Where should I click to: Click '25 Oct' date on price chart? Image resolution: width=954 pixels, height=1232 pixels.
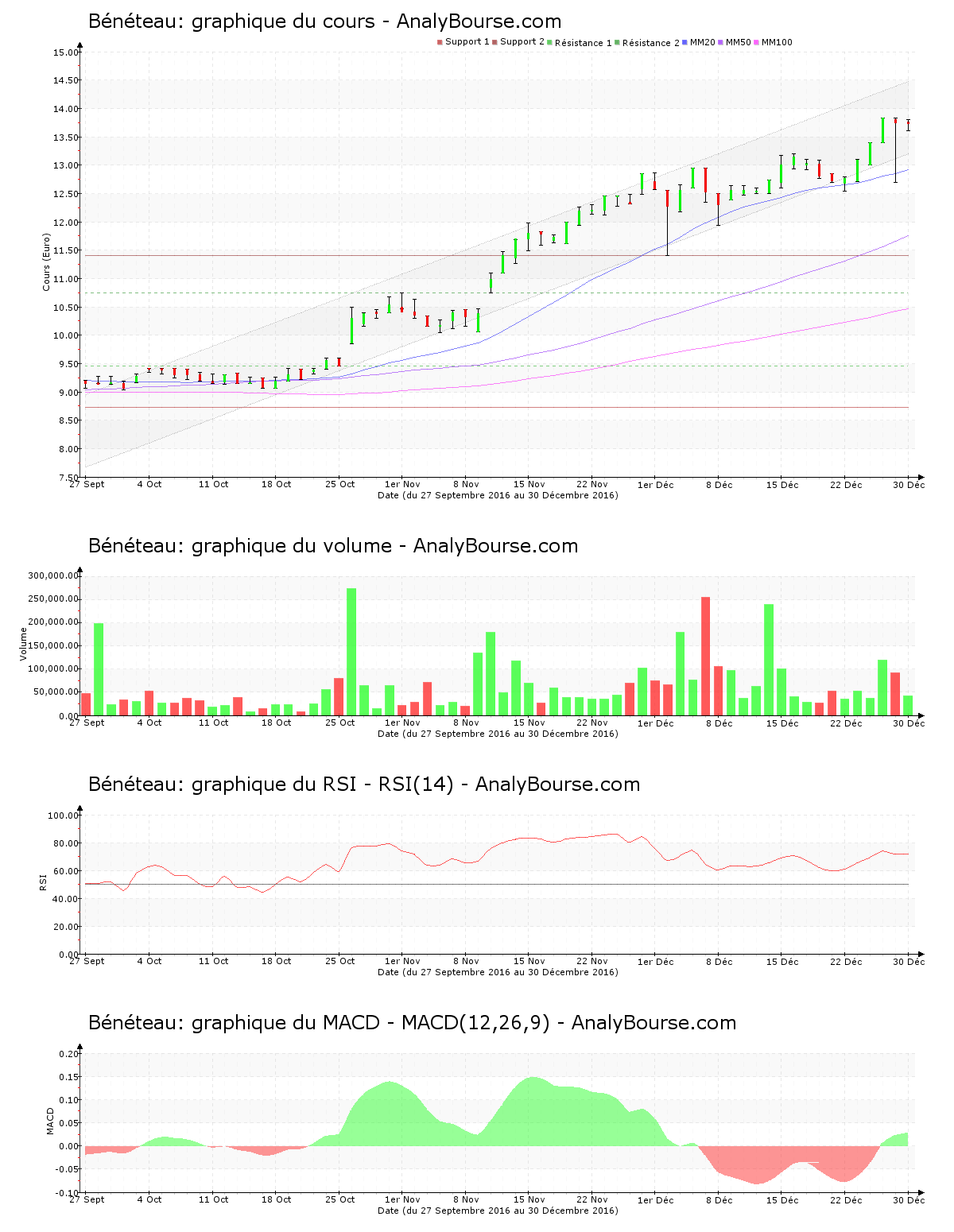coord(339,484)
